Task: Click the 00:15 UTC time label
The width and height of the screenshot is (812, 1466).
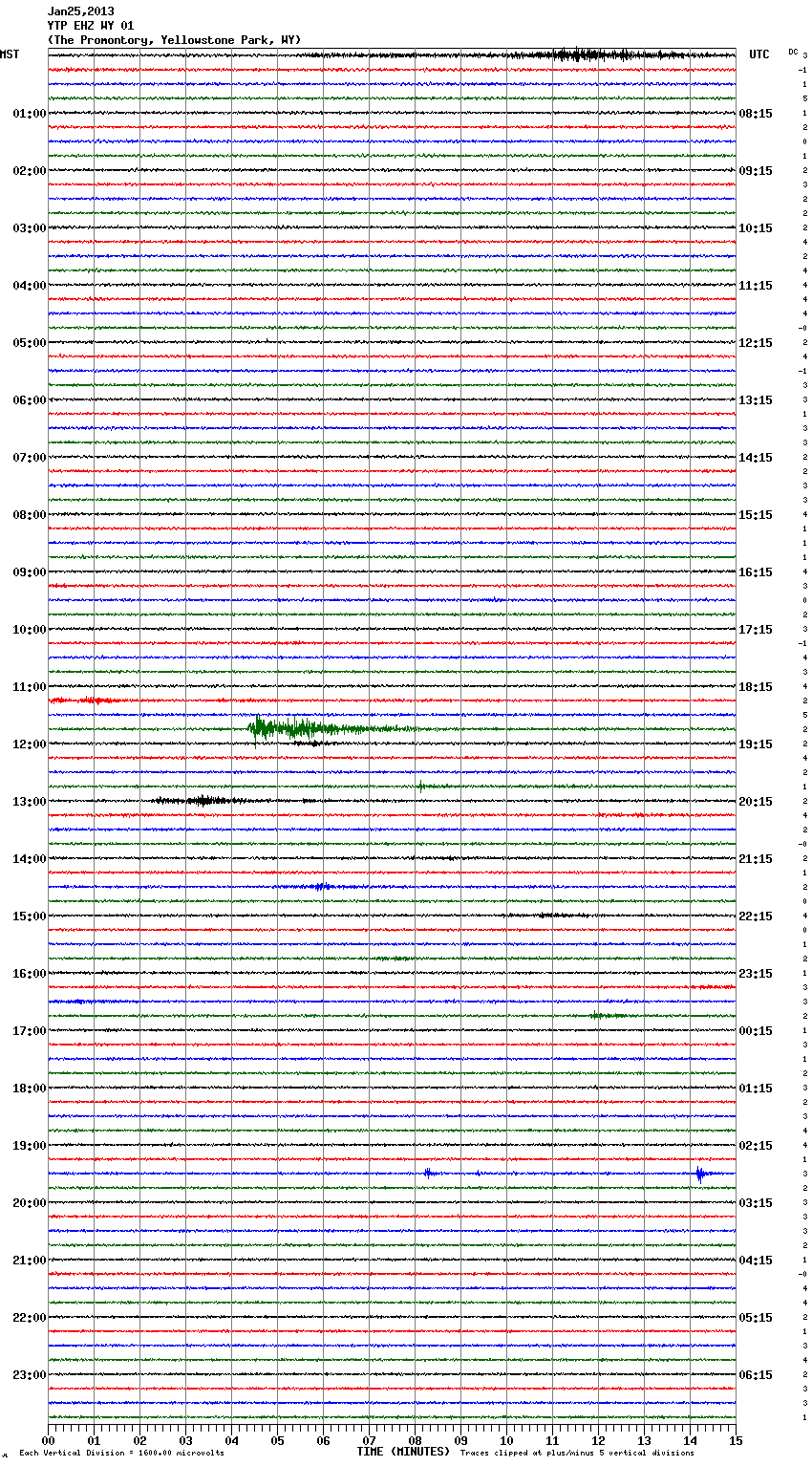Action: pos(756,1031)
